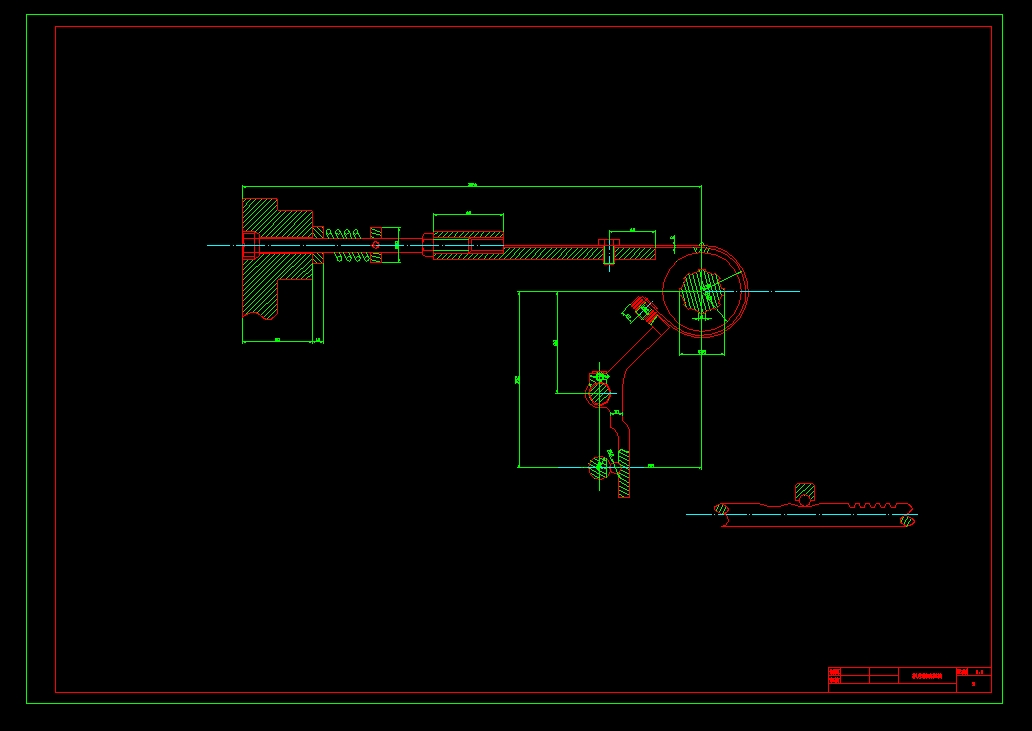Pick the dimension text below the circular hub
Viewport: 1032px width, 731px height.
(702, 353)
